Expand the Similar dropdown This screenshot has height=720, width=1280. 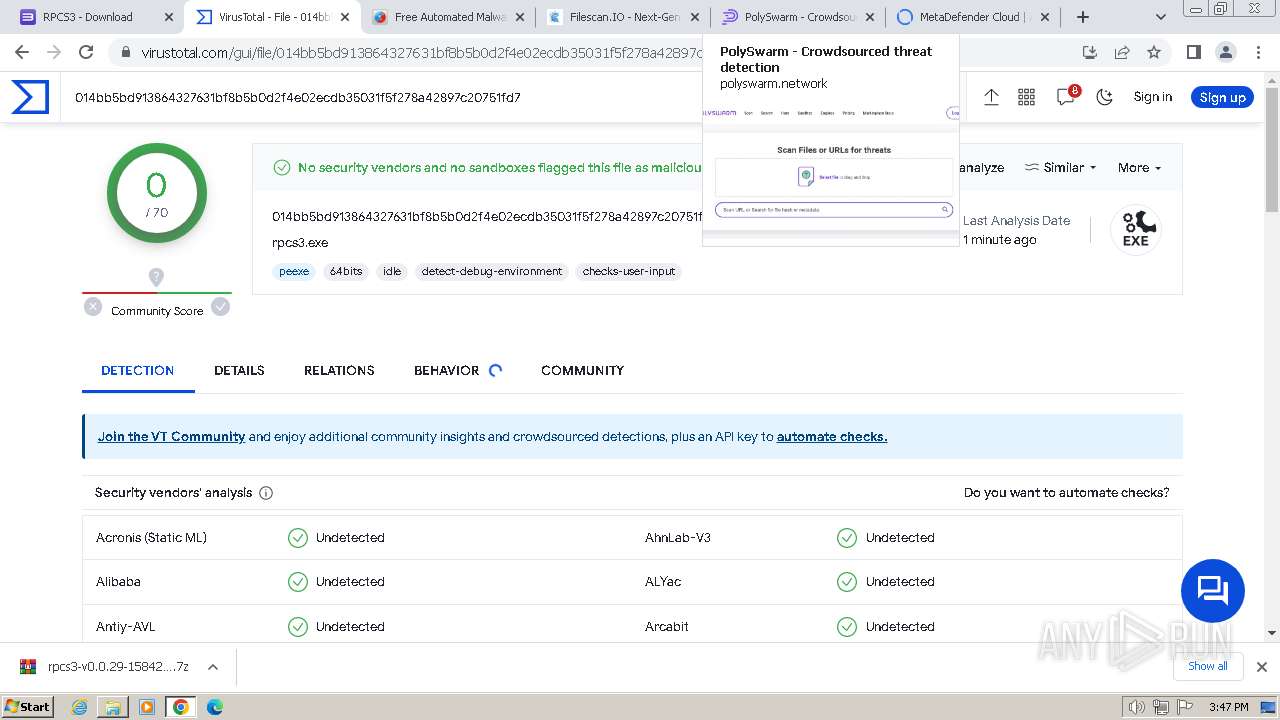1061,168
